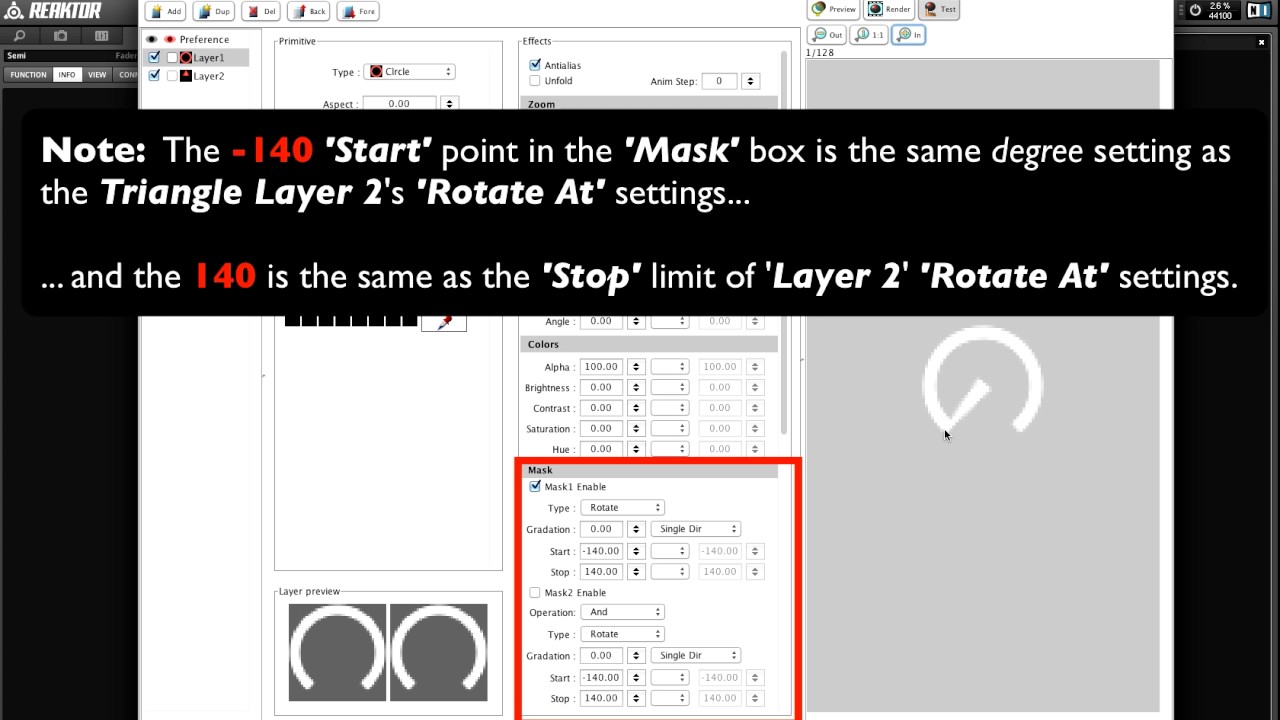Open Hue animation curve dropdown
This screenshot has height=720, width=1280.
670,450
